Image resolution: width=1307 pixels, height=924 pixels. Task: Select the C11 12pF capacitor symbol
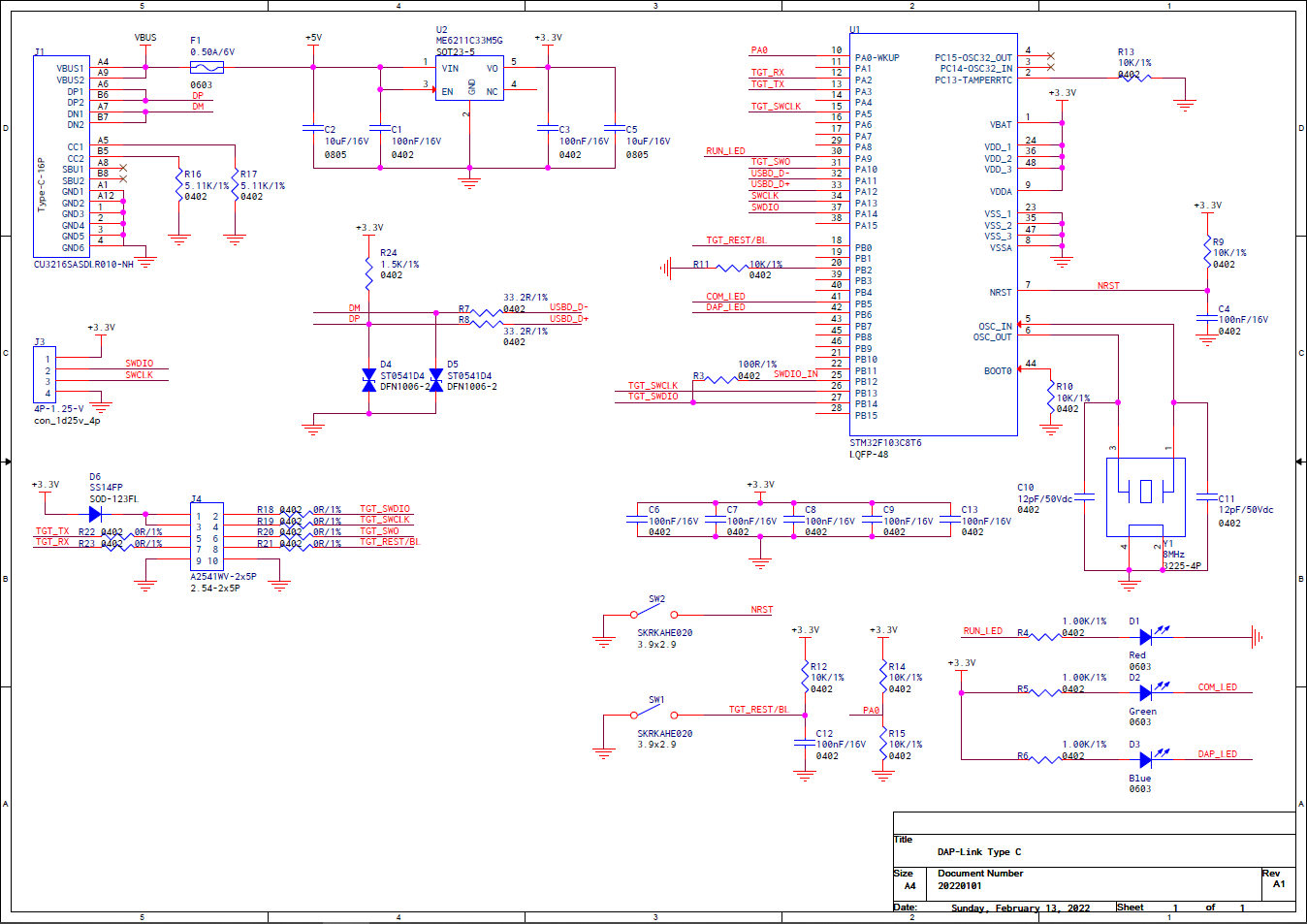click(x=1207, y=497)
